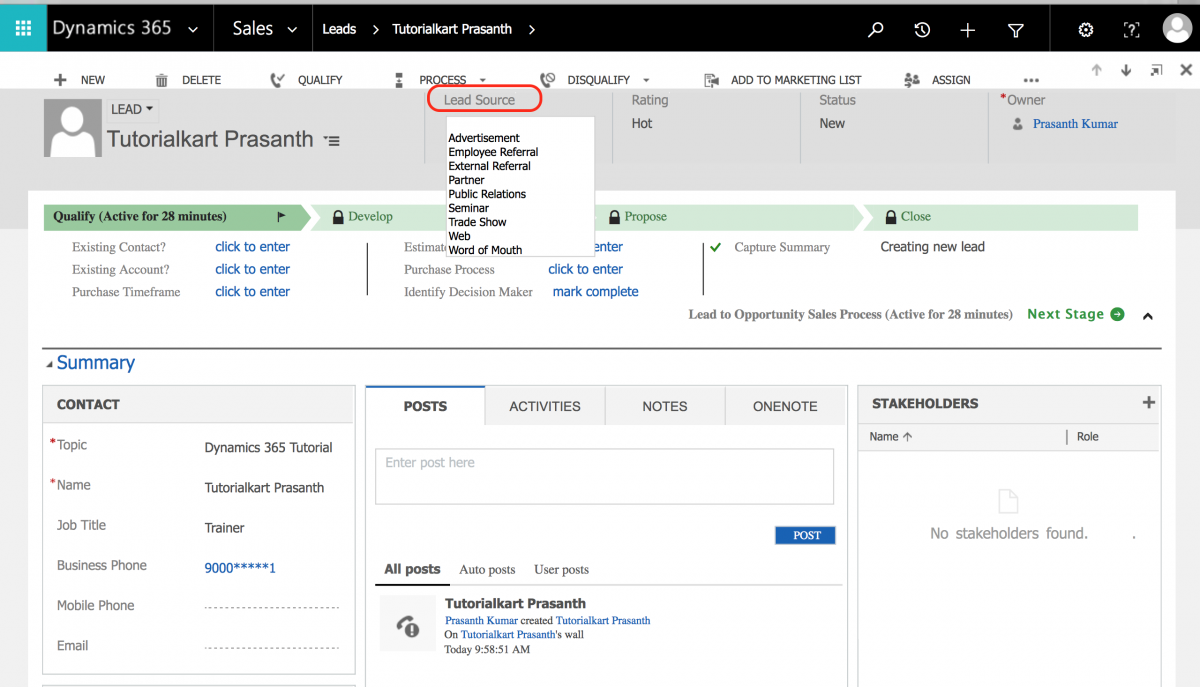Image resolution: width=1200 pixels, height=687 pixels.
Task: Click the Email empty field
Action: point(271,646)
